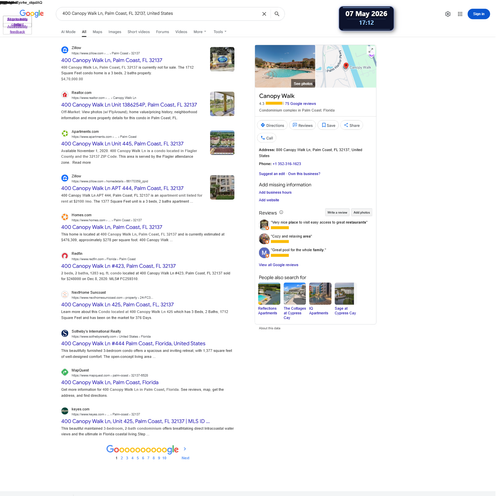Screen dimensions: 500x496
Task: Click Reviews button in panel
Action: pos(302,125)
